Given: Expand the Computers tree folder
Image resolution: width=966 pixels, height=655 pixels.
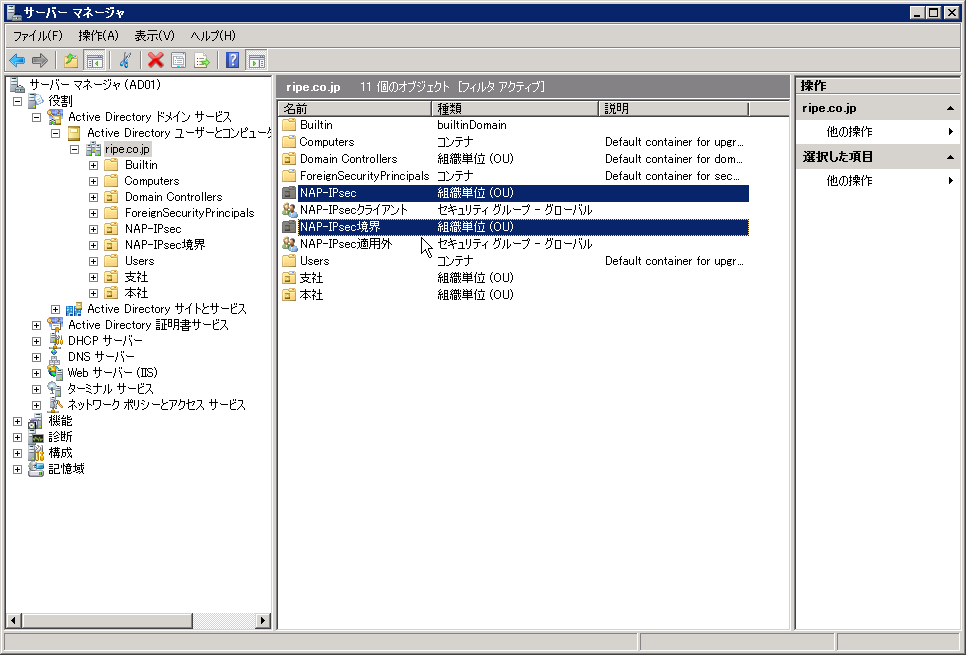Looking at the screenshot, I should [94, 181].
